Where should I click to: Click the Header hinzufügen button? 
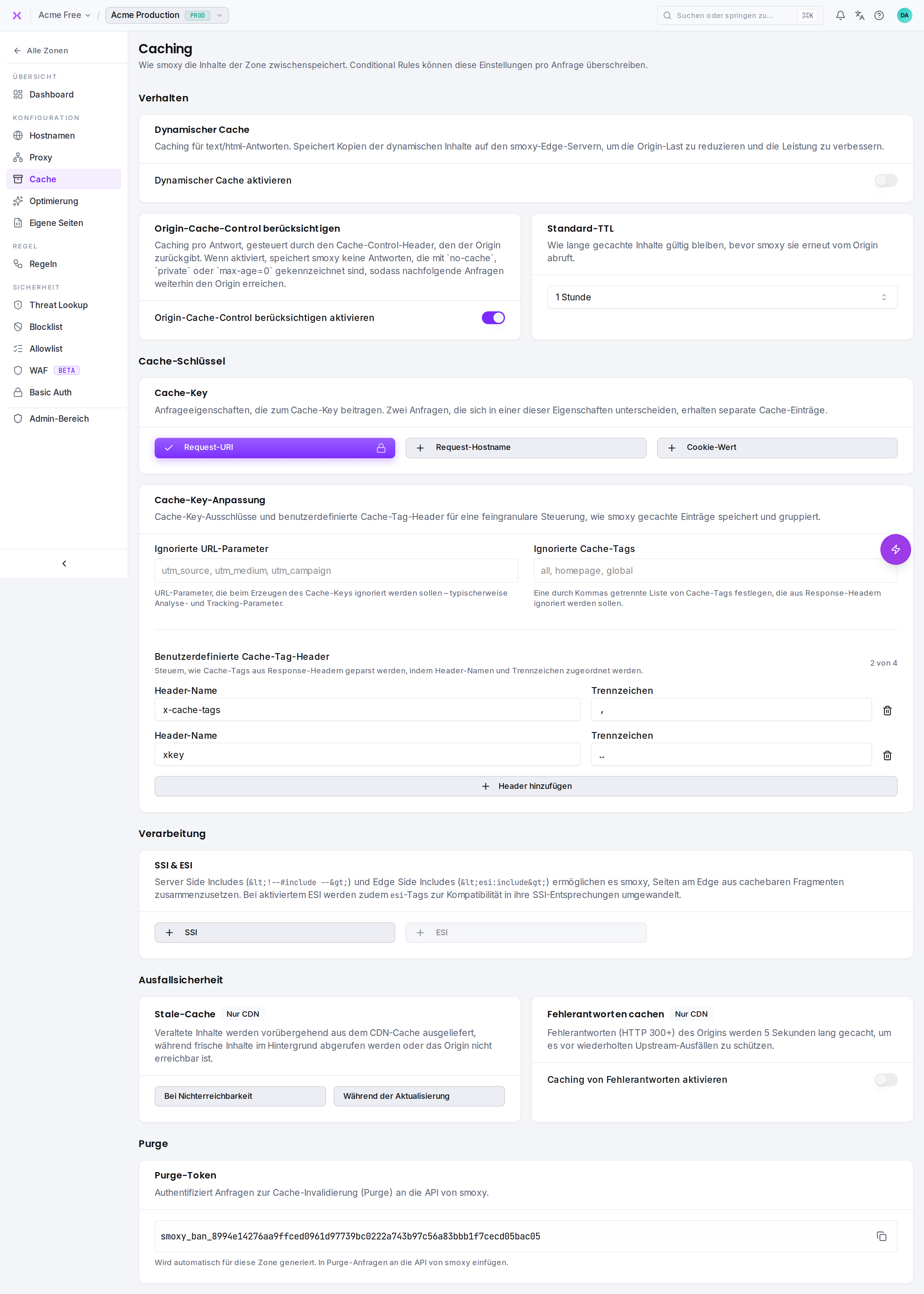(x=526, y=786)
